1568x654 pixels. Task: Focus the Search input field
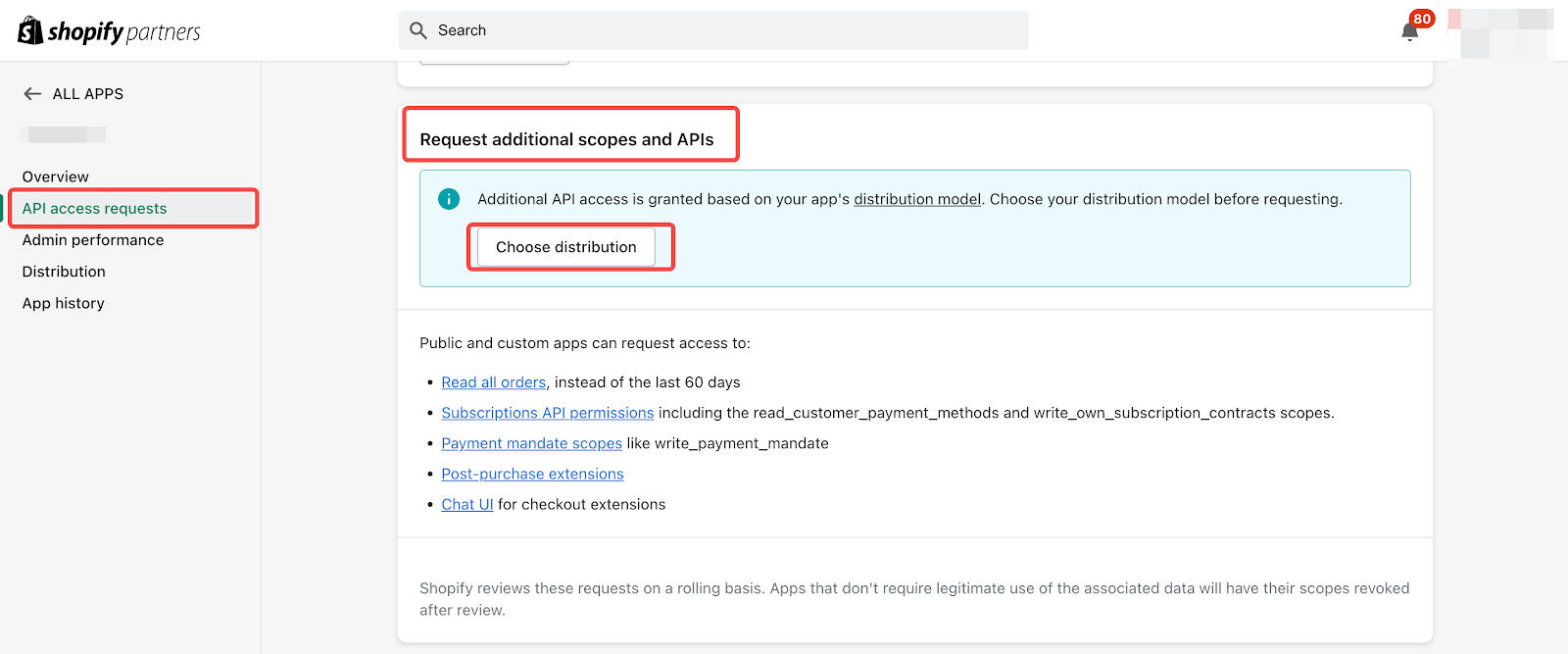point(725,30)
